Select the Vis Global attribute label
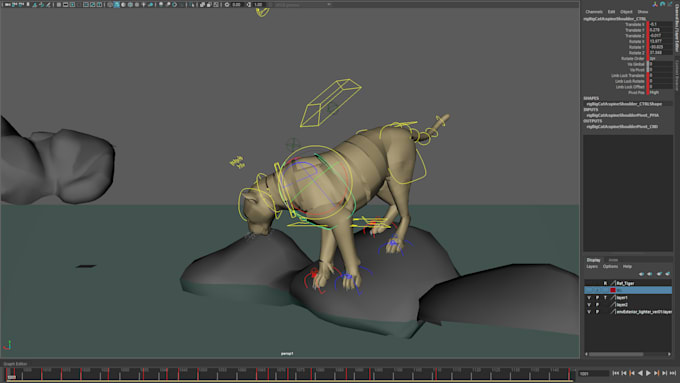Screen dimensions: 680x383 [636, 64]
